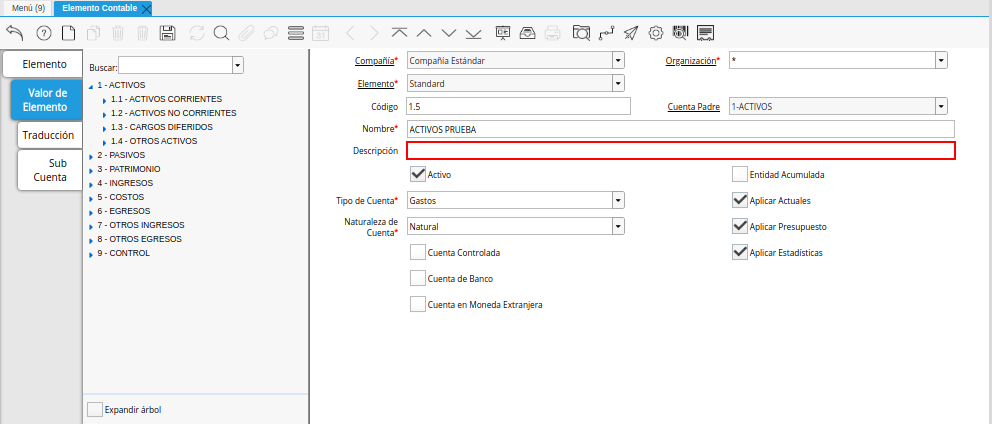Click the underlined Compañía label link

tap(375, 61)
